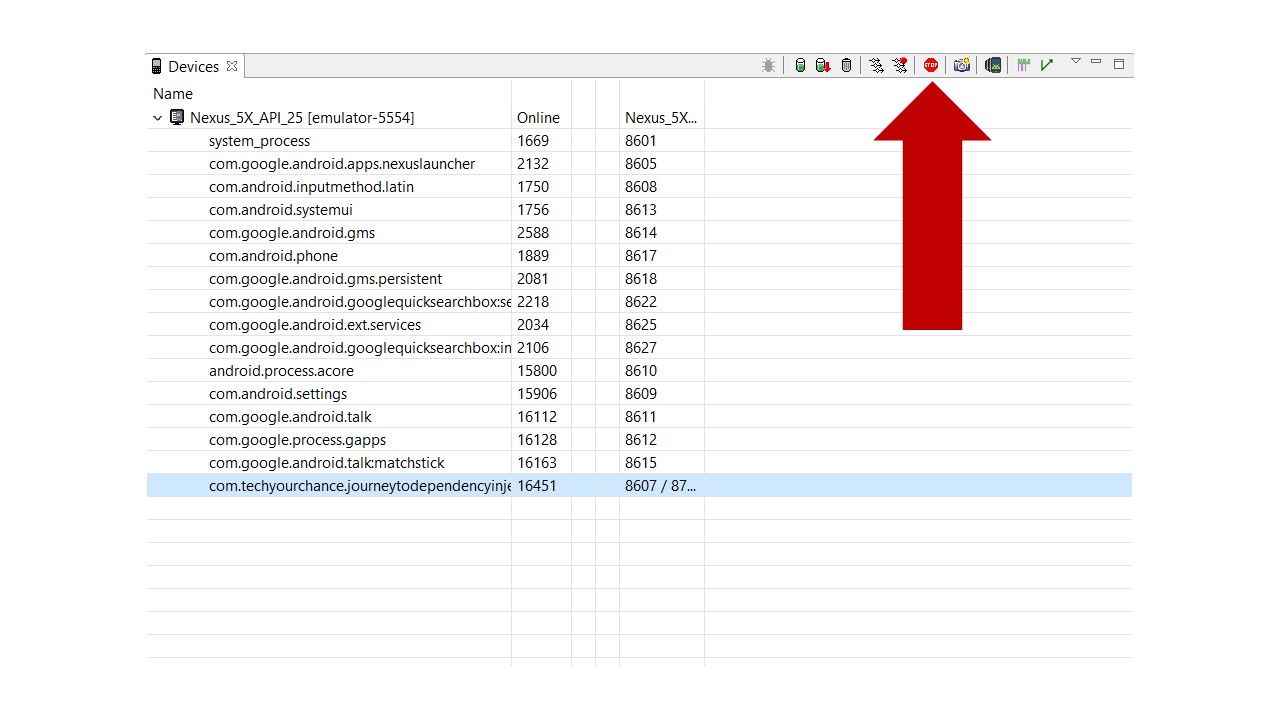The height and width of the screenshot is (720, 1280).
Task: Click debug port value 8605
Action: tap(641, 164)
